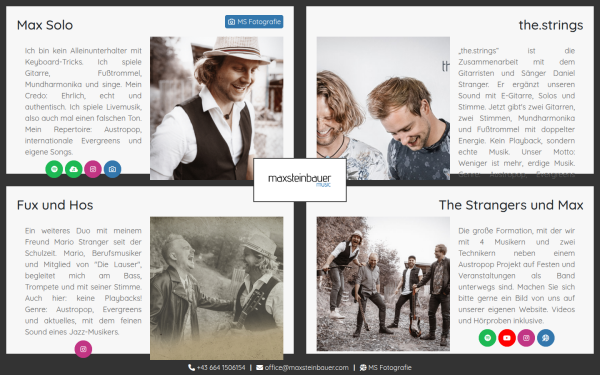Click the MS Fotografie button at top
The height and width of the screenshot is (375, 600).
[254, 22]
